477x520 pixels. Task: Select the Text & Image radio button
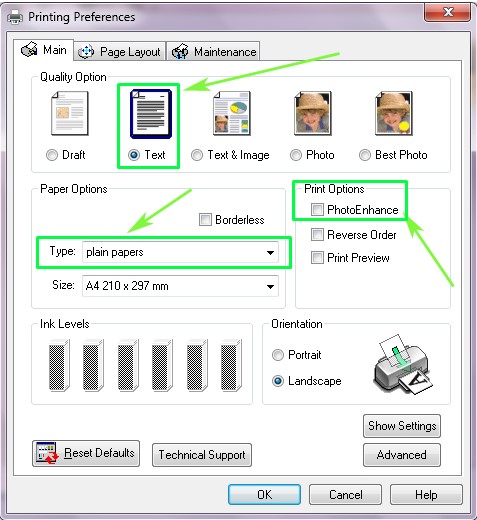coord(197,155)
